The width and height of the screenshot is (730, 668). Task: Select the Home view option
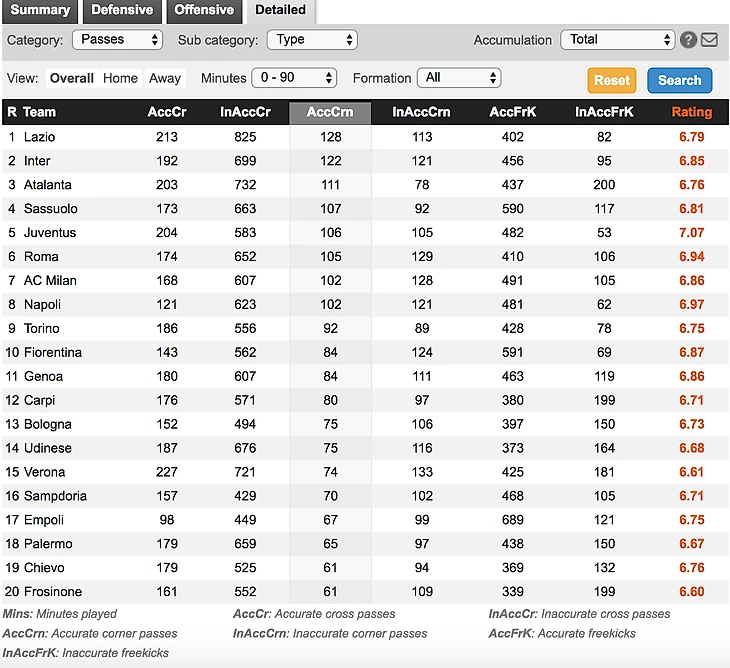(121, 78)
